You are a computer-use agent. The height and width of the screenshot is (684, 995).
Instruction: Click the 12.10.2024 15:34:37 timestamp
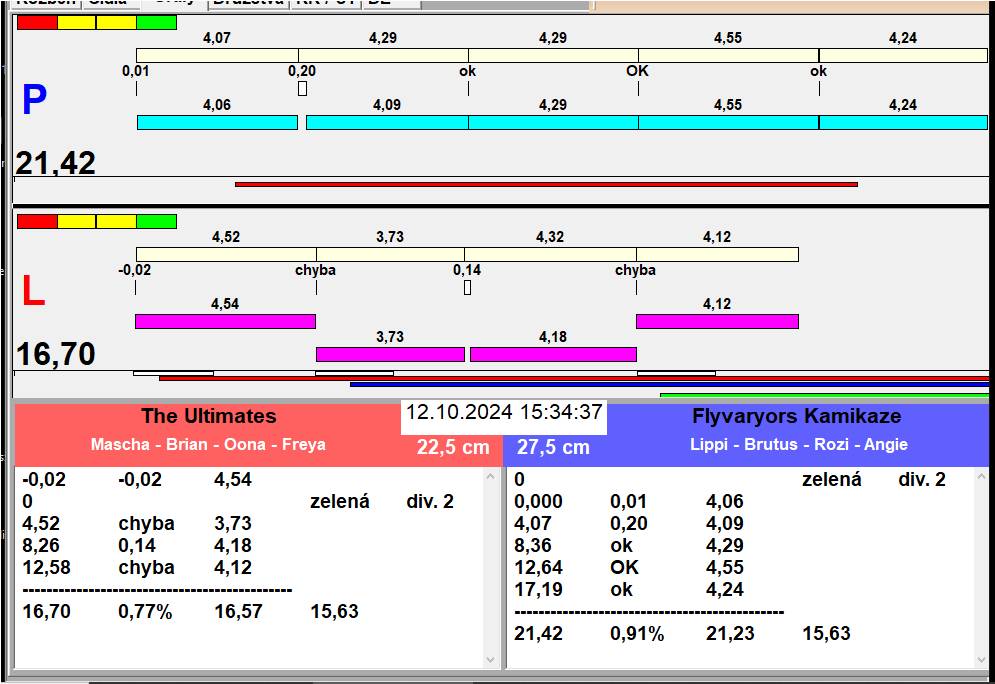tap(504, 412)
